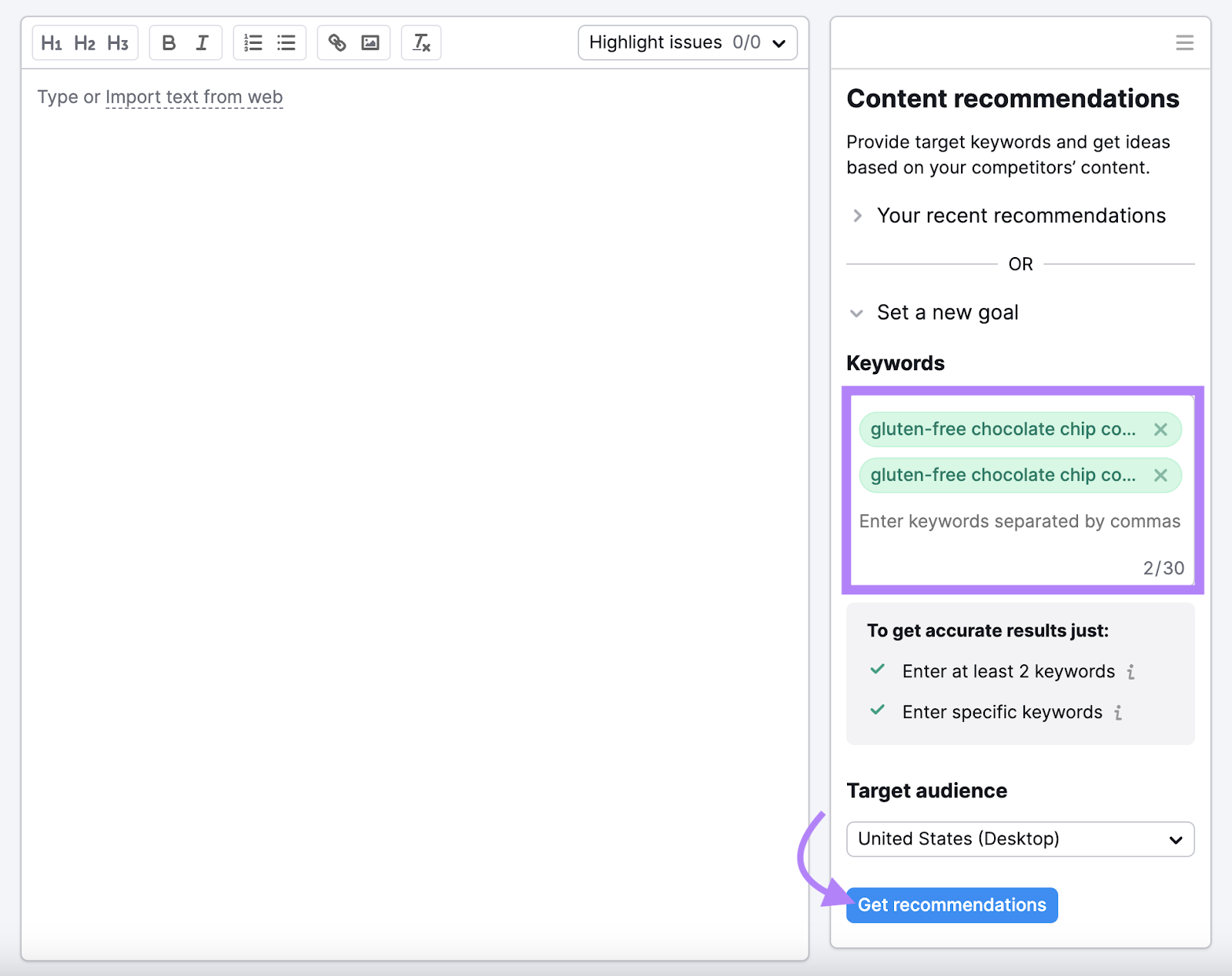Screen dimensions: 1232x976
Task: Open the Highlight issues dropdown
Action: [688, 42]
